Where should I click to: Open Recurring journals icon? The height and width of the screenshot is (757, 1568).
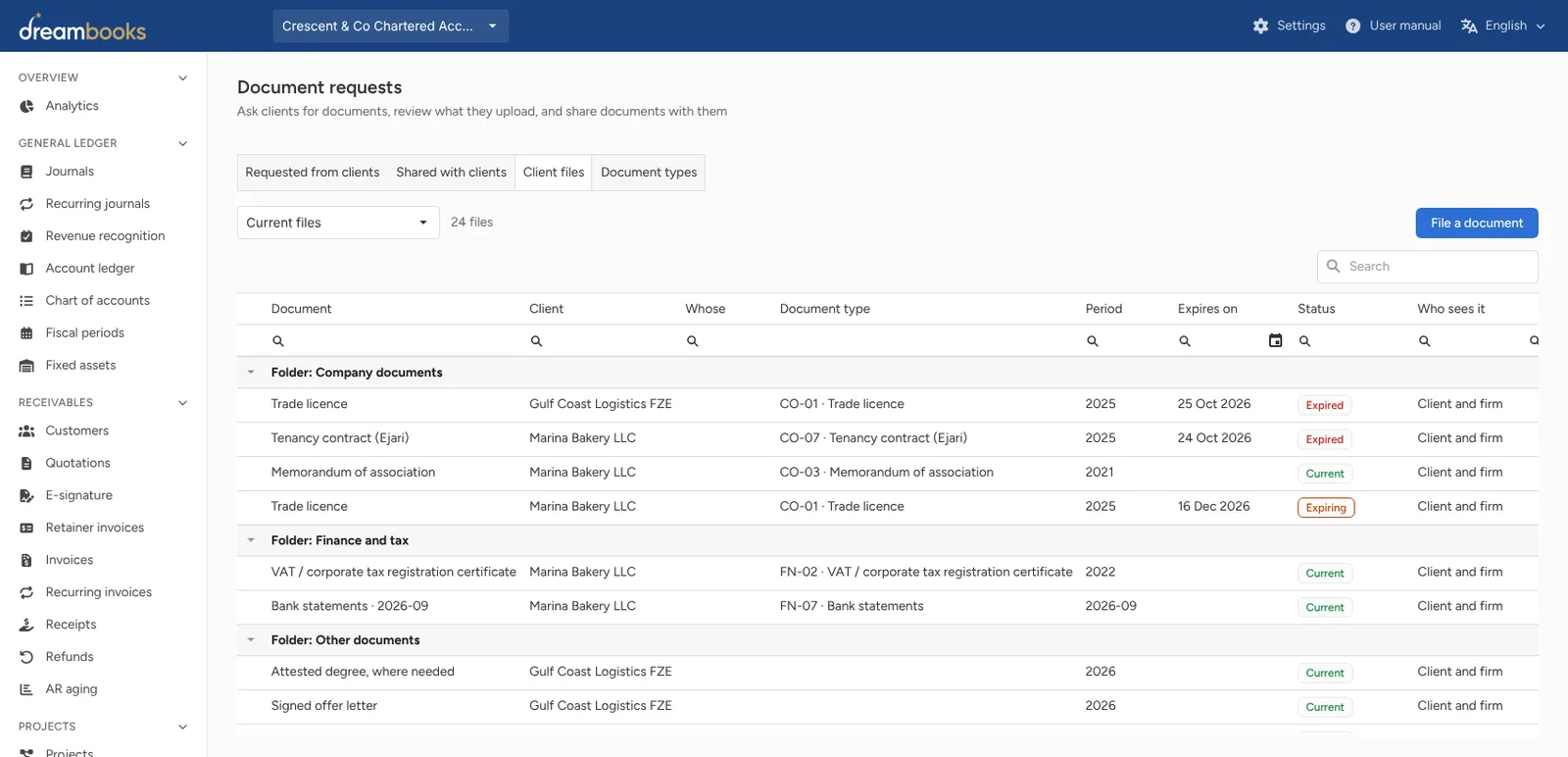26,204
